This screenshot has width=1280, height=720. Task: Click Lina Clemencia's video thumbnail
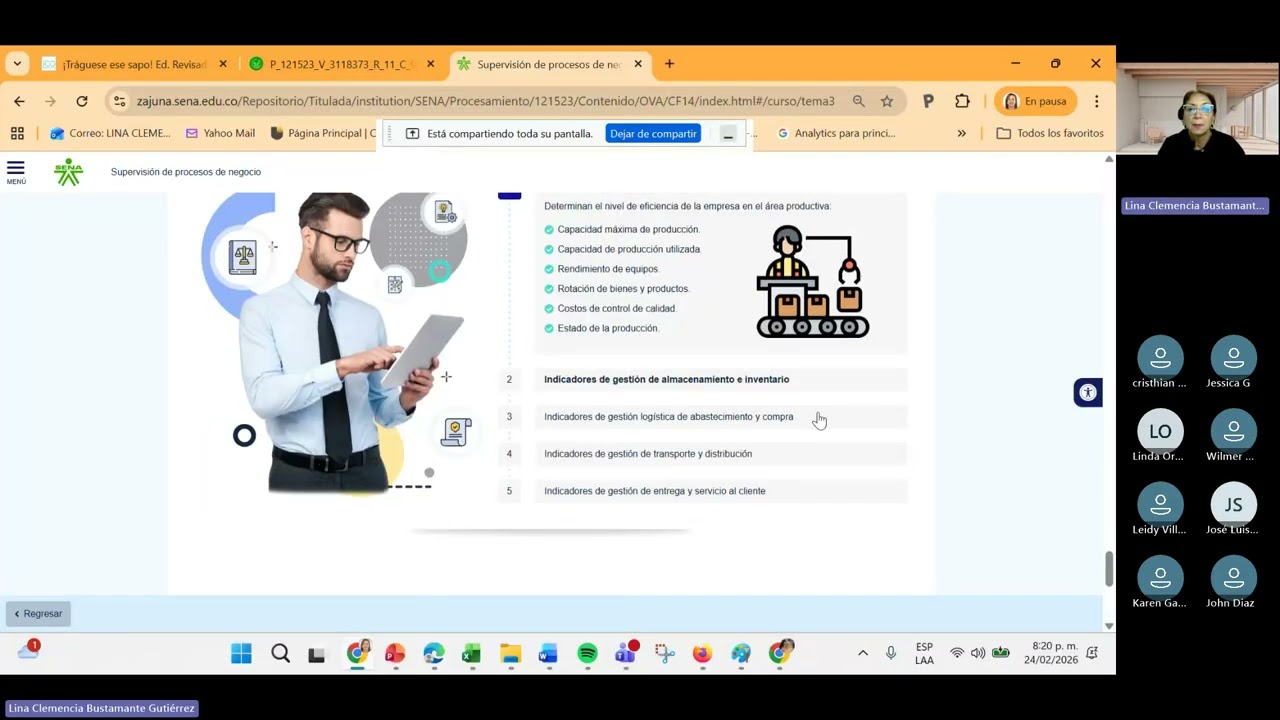(1198, 111)
